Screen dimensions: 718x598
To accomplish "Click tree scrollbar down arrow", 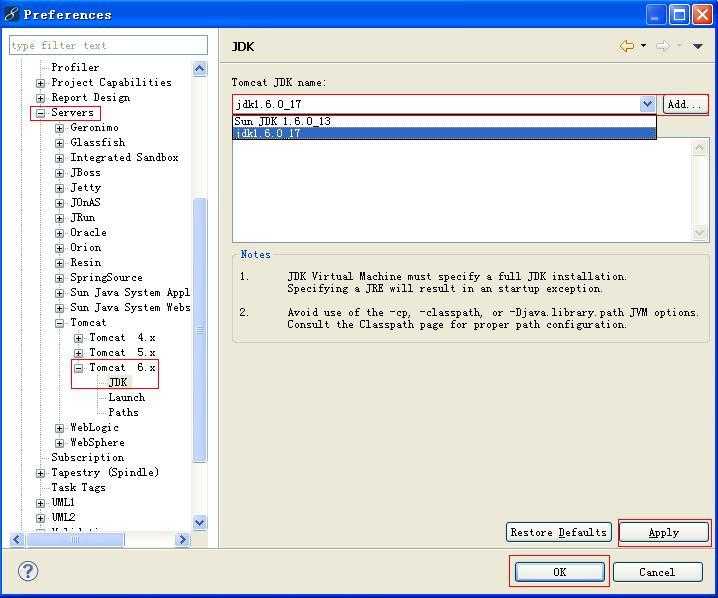I will coord(200,522).
